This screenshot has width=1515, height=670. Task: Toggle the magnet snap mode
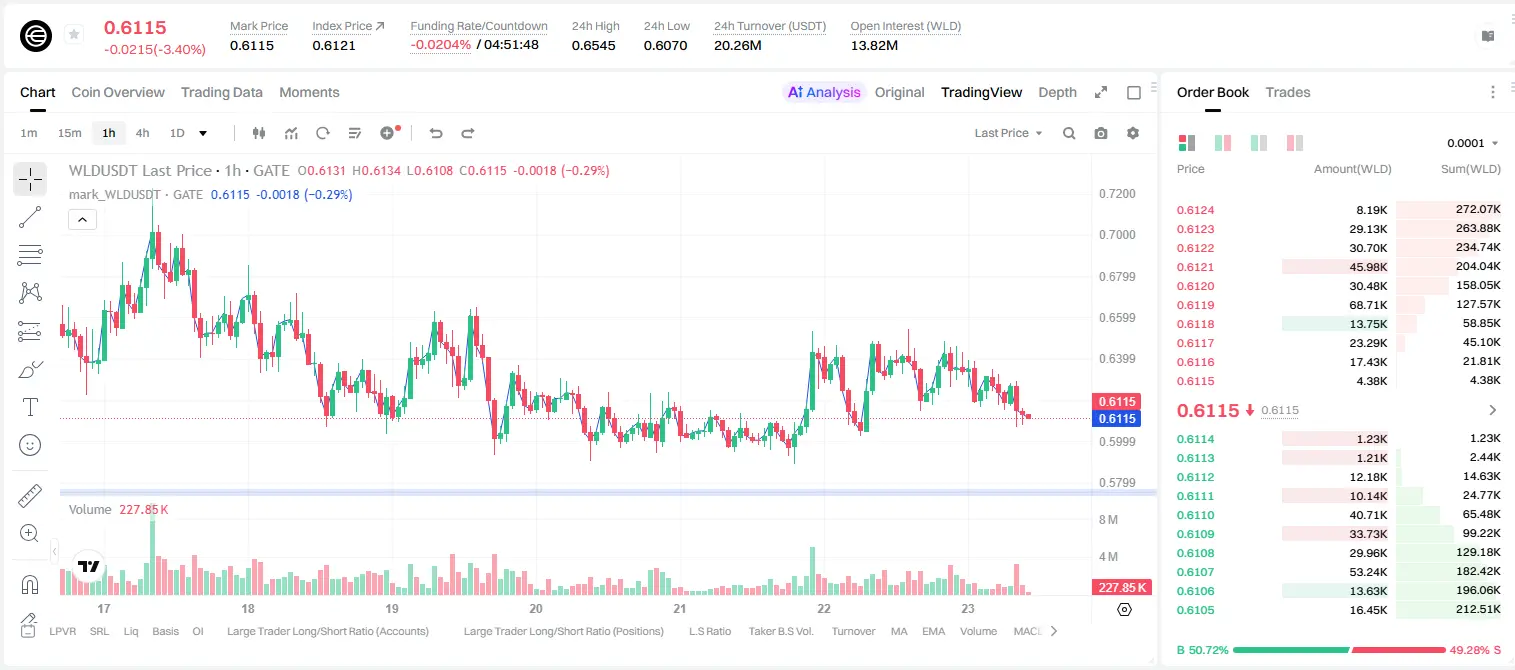(x=30, y=584)
